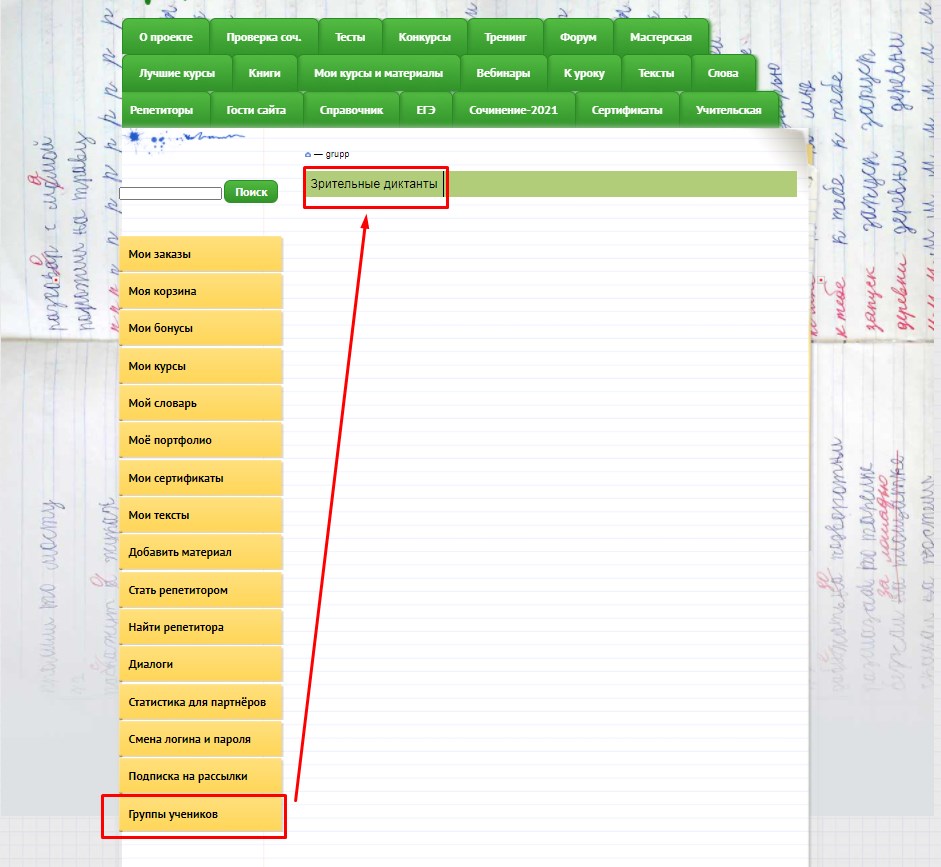941x867 pixels.
Task: Switch to the Тесты tab
Action: [x=350, y=37]
